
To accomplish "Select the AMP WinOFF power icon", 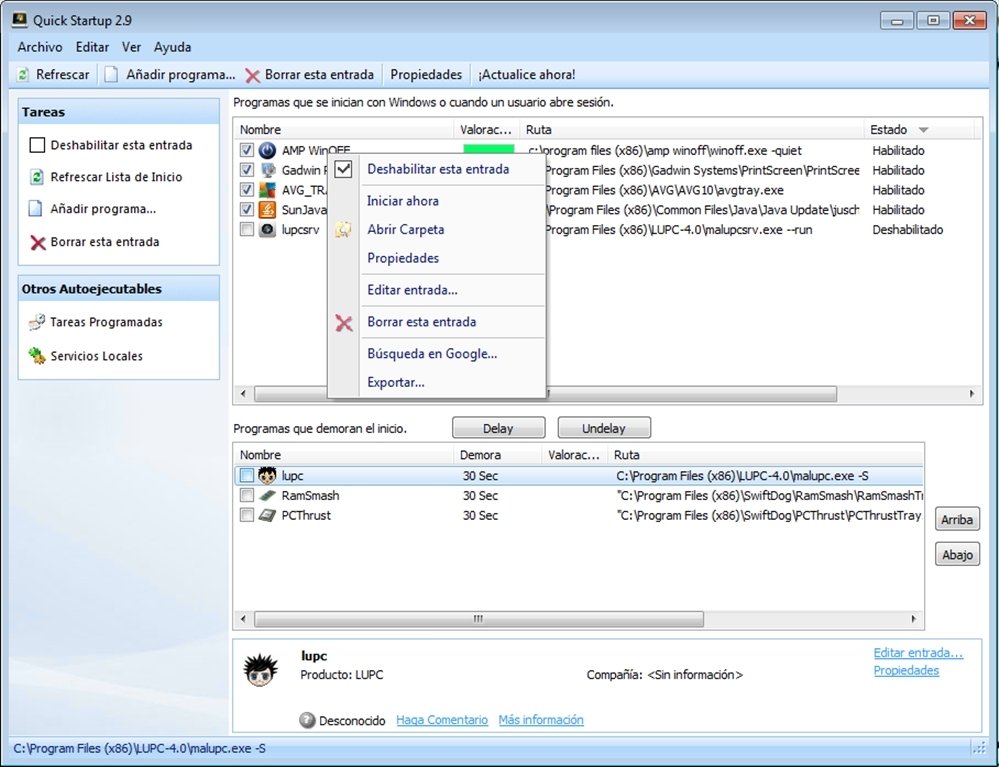I will pyautogui.click(x=268, y=151).
